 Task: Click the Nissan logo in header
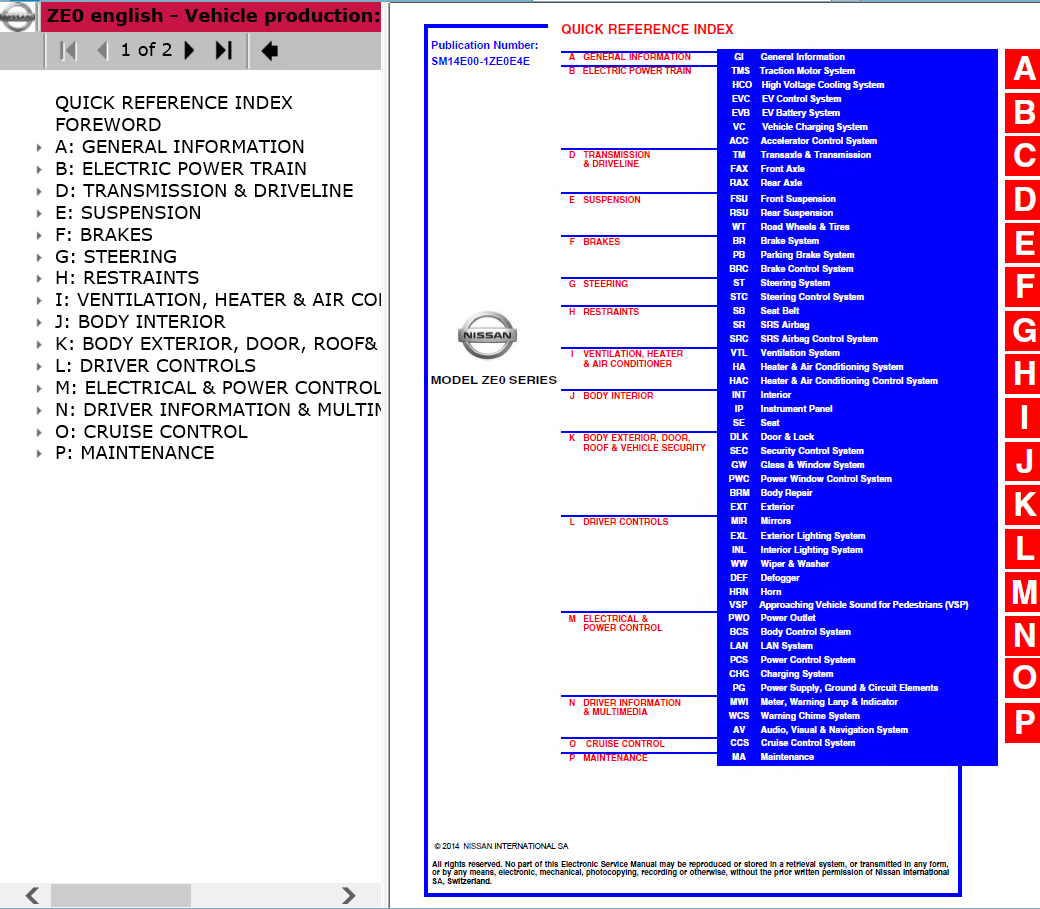[17, 17]
